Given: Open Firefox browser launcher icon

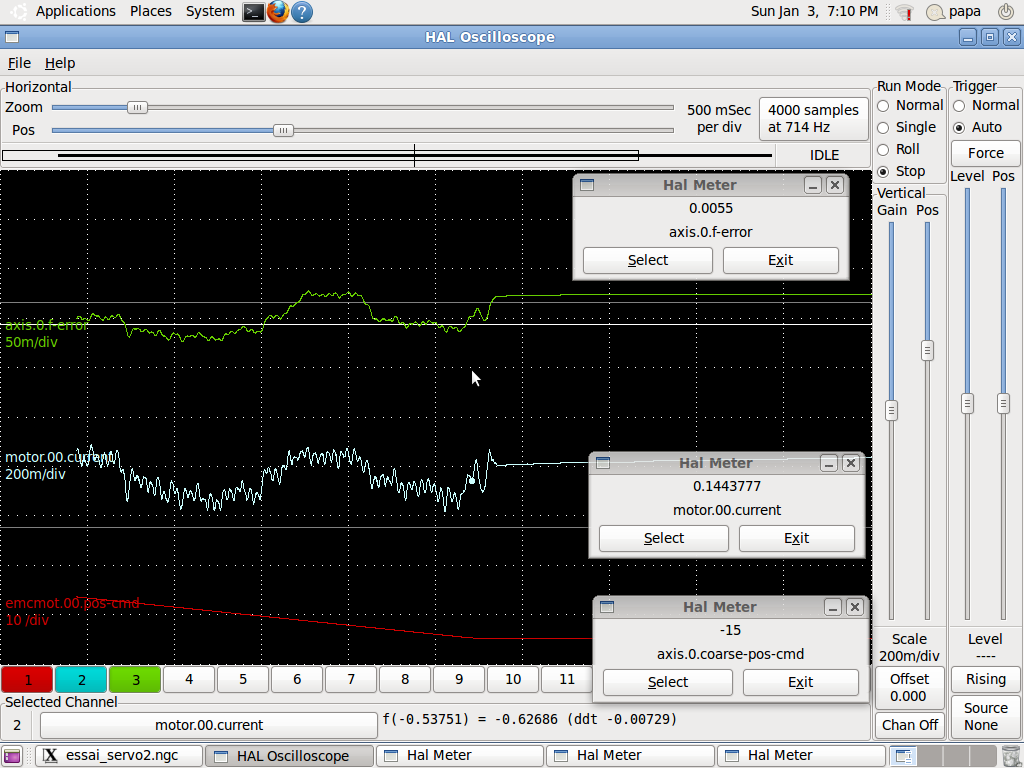Looking at the screenshot, I should click(x=278, y=12).
